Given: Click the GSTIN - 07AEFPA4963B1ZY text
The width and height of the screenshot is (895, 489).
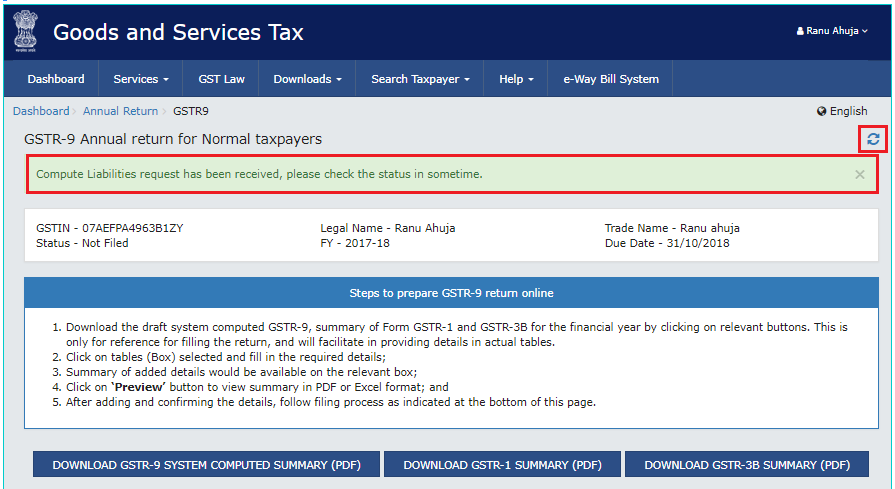Looking at the screenshot, I should pos(110,228).
